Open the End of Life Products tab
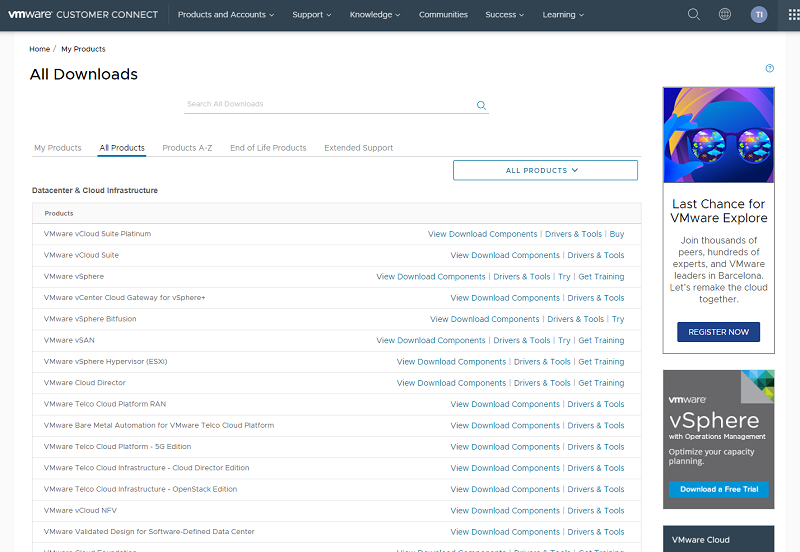This screenshot has height=552, width=800. pyautogui.click(x=268, y=148)
